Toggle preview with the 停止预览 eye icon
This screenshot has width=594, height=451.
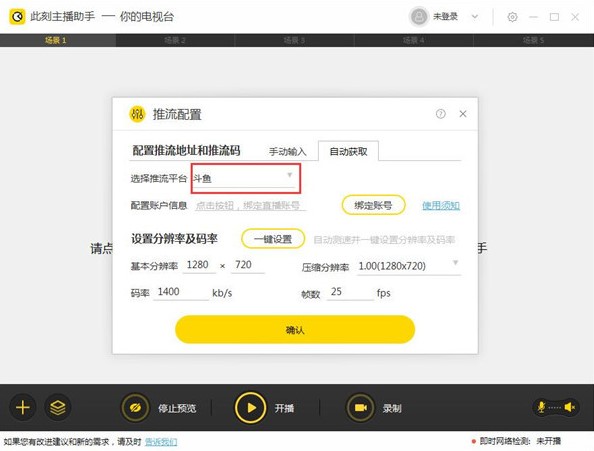(x=135, y=408)
